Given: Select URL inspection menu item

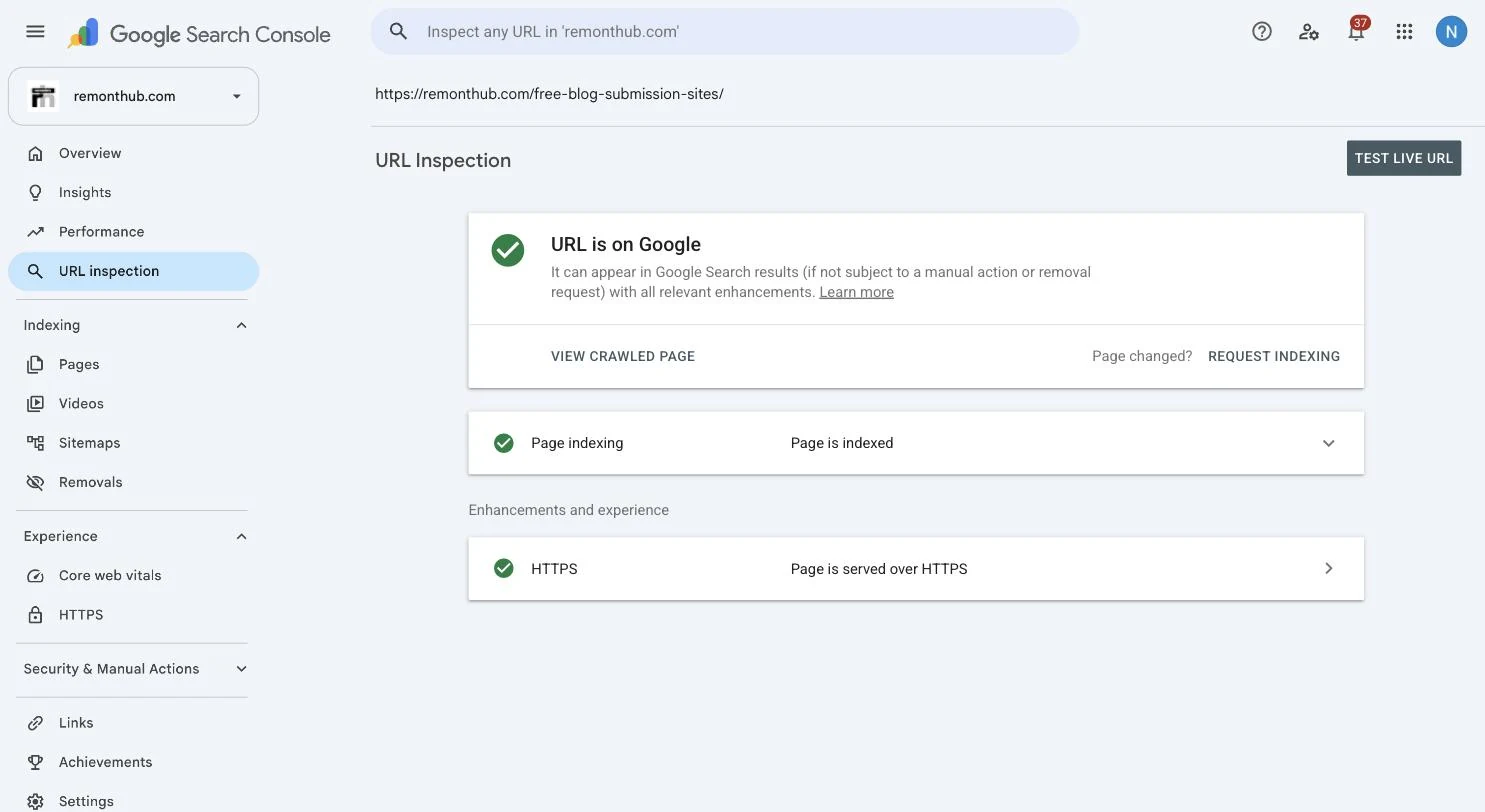Looking at the screenshot, I should [134, 271].
